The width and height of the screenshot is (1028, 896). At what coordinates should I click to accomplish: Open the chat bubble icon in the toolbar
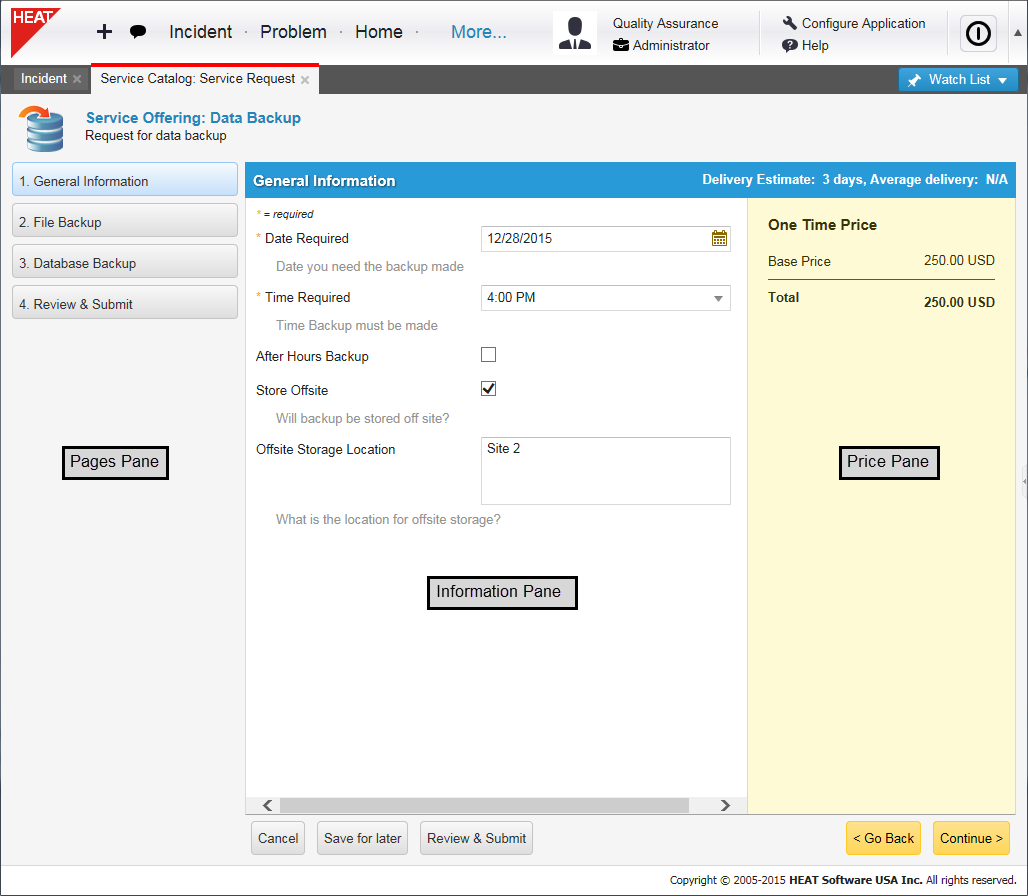click(135, 31)
